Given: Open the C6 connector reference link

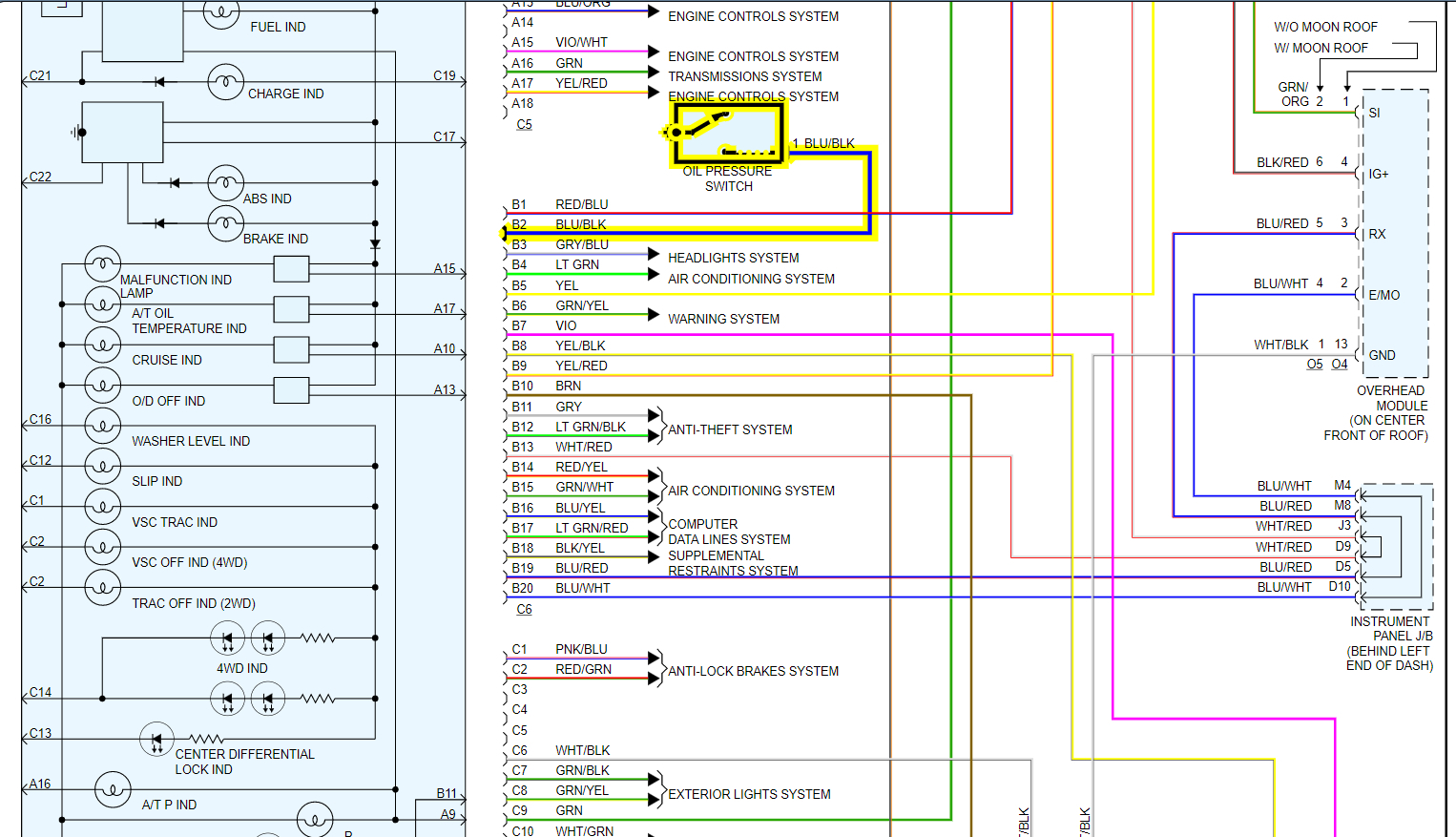Looking at the screenshot, I should (524, 609).
